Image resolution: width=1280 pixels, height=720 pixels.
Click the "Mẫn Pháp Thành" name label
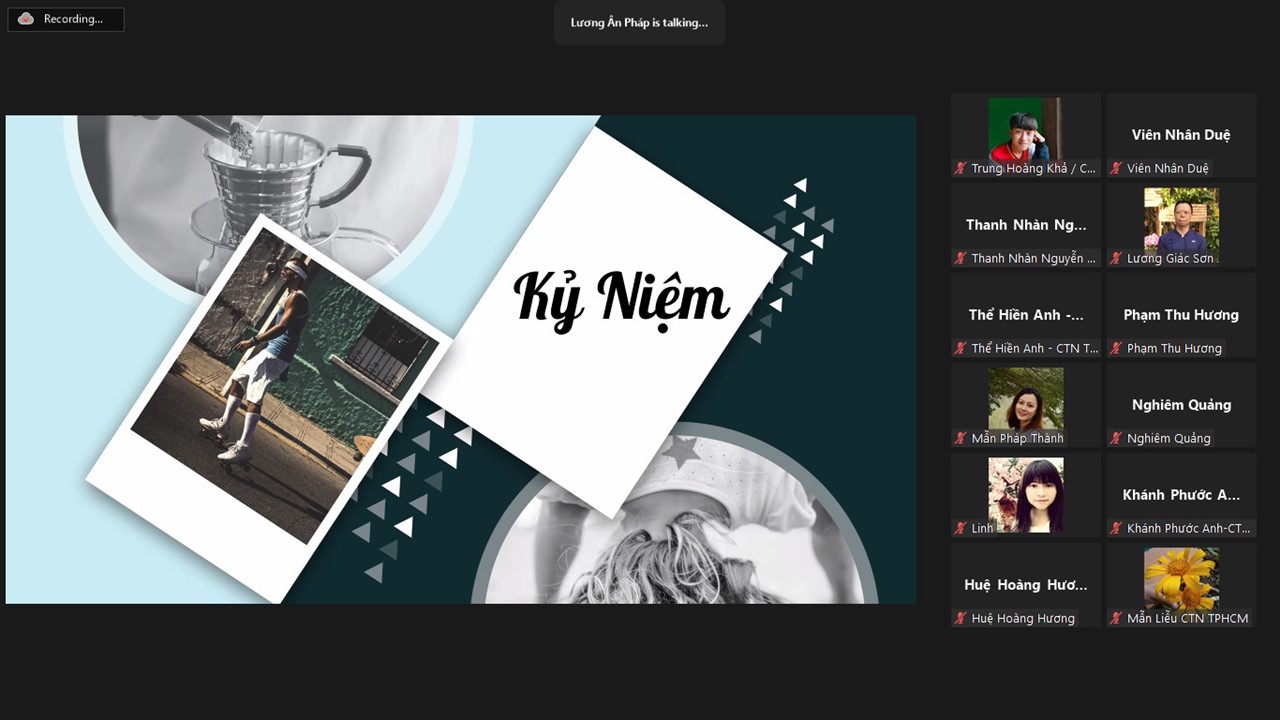(x=1017, y=438)
